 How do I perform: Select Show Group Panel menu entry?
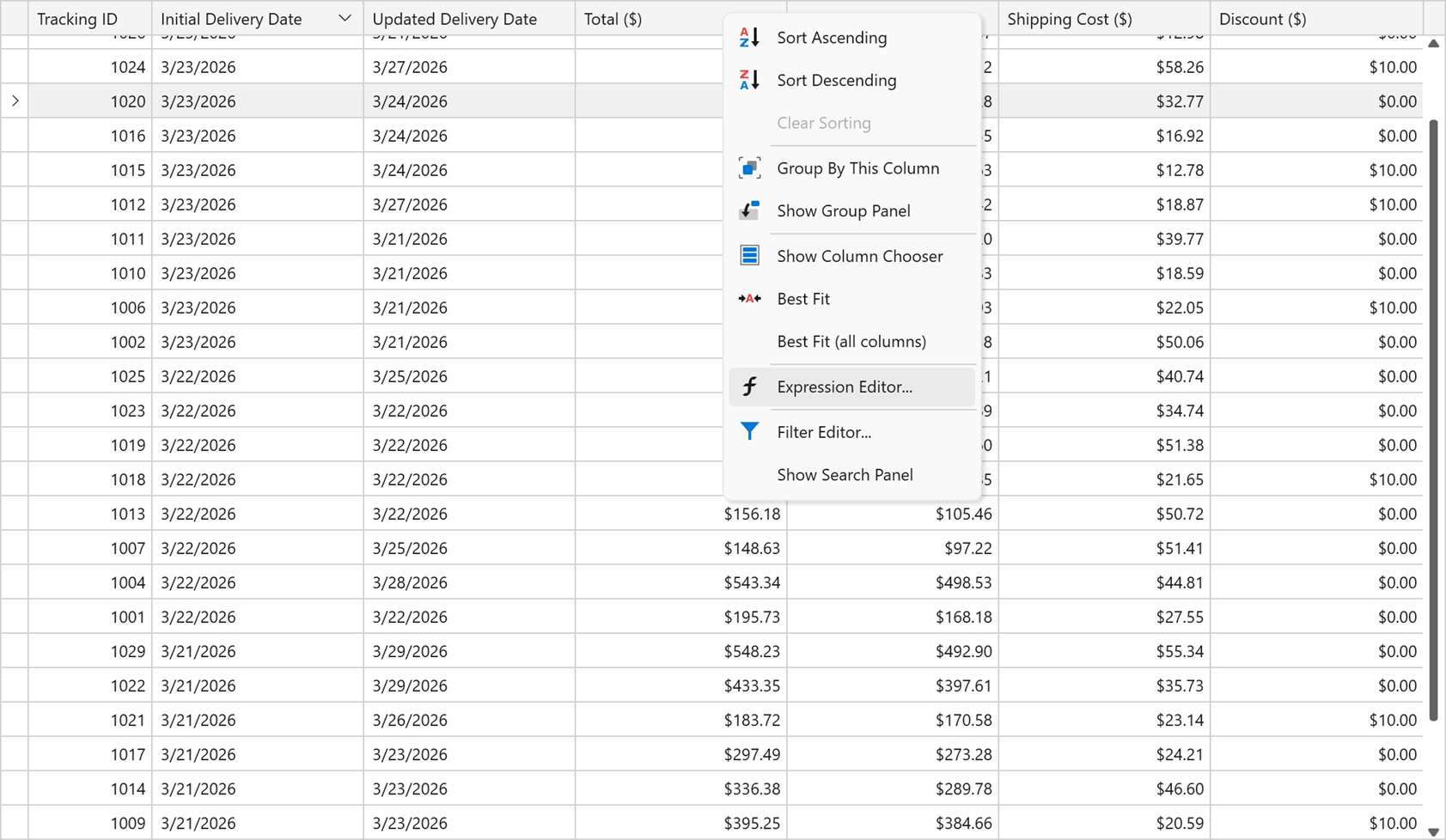click(852, 211)
